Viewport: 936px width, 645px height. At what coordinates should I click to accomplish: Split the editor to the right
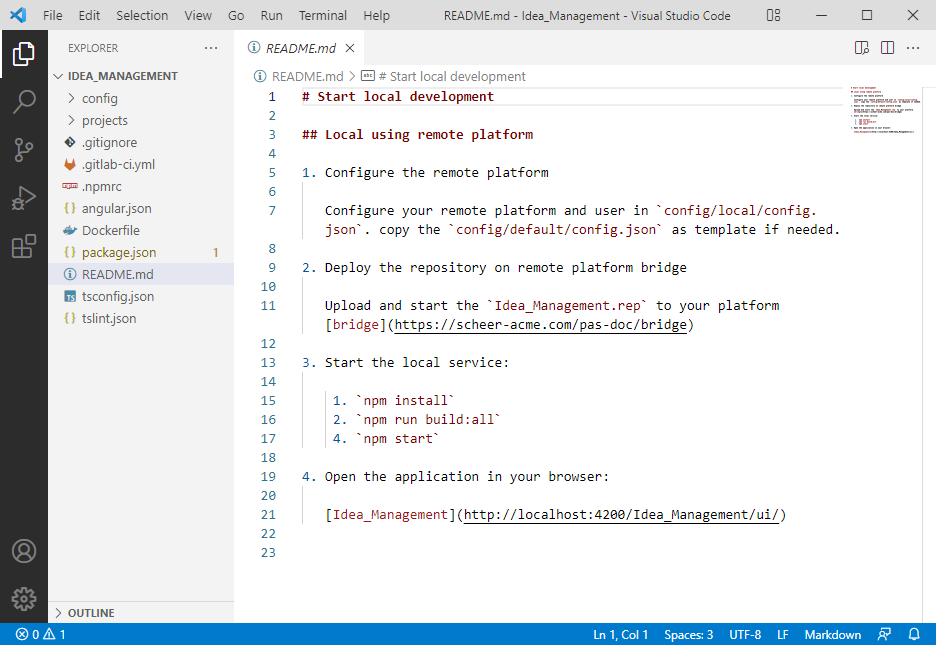click(x=887, y=48)
